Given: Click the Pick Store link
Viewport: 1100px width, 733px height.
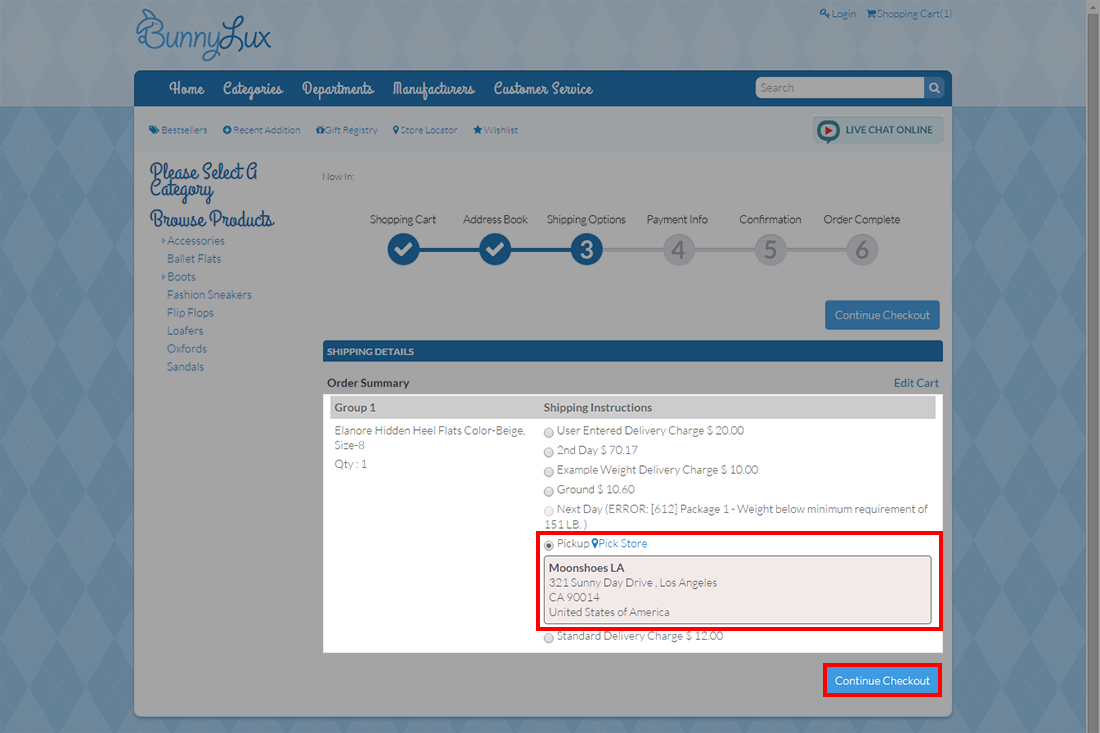Looking at the screenshot, I should [x=622, y=543].
